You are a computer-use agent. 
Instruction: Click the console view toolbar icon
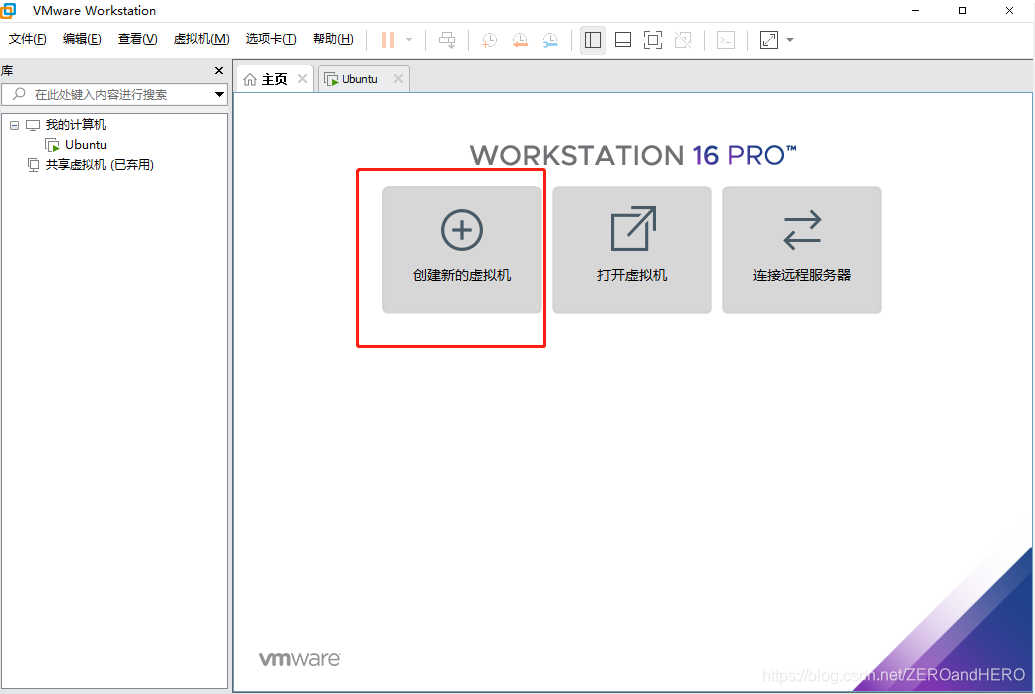coord(726,40)
